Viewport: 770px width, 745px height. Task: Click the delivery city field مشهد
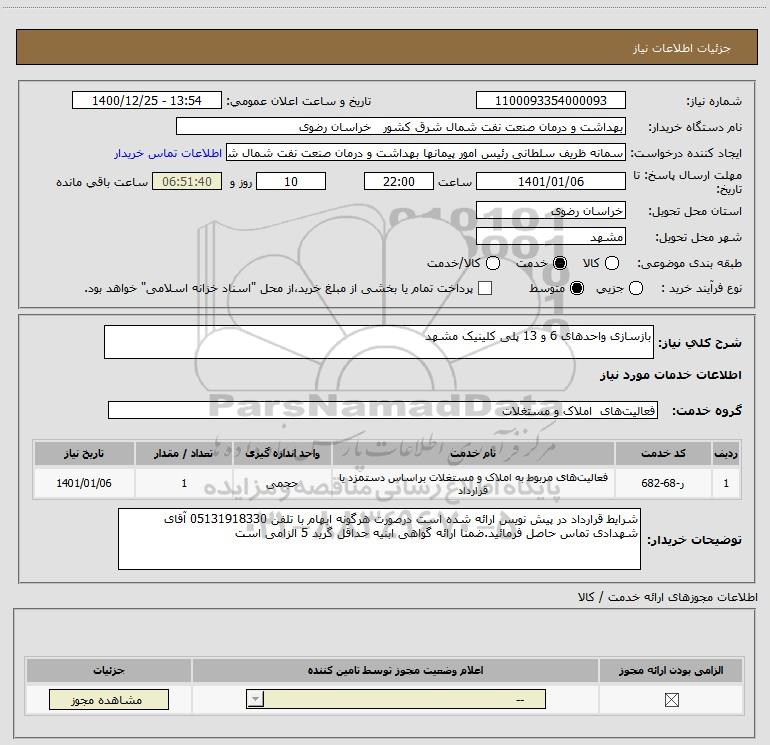pyautogui.click(x=550, y=236)
